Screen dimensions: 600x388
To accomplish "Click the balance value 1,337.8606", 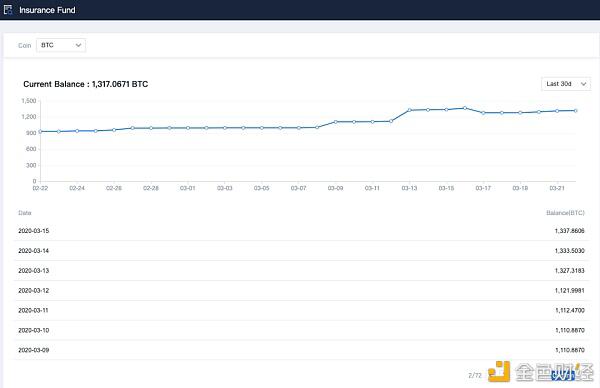I will click(x=569, y=231).
